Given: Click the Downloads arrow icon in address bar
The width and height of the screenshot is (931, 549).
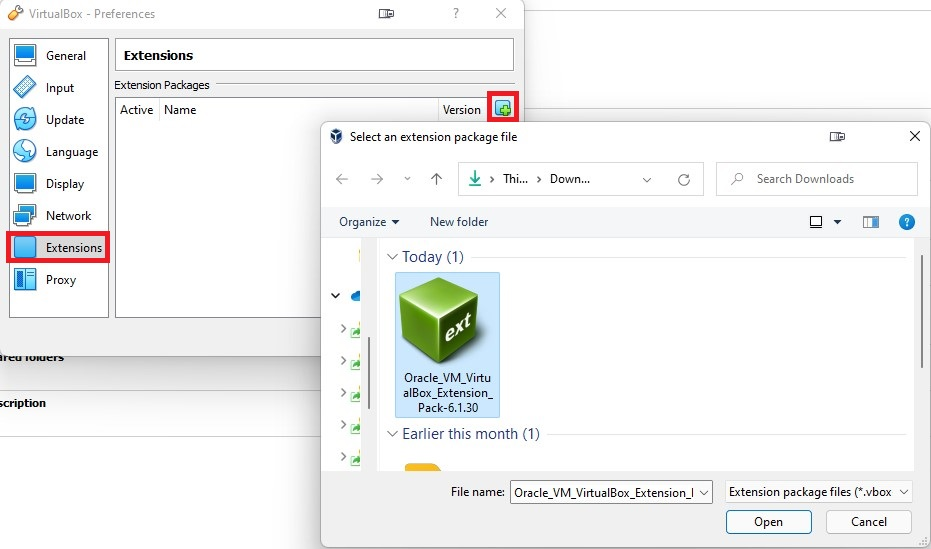Looking at the screenshot, I should (474, 179).
